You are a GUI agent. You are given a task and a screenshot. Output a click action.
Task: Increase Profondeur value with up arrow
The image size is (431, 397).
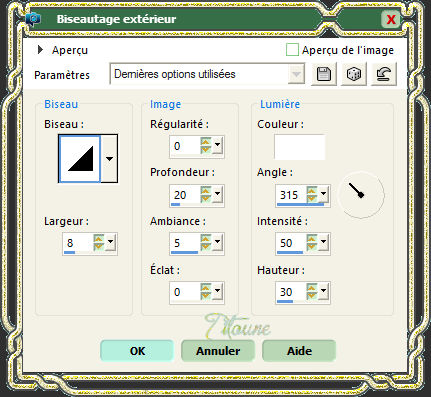[206, 190]
